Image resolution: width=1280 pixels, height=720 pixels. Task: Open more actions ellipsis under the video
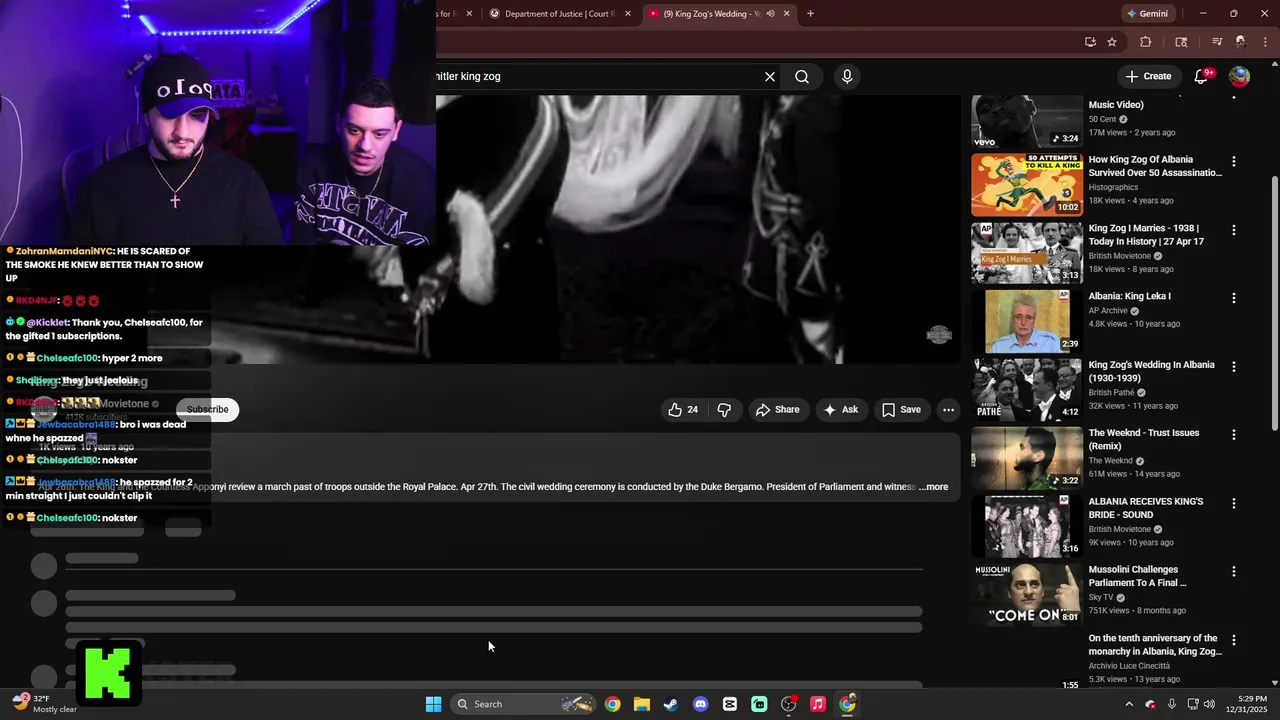(x=948, y=409)
